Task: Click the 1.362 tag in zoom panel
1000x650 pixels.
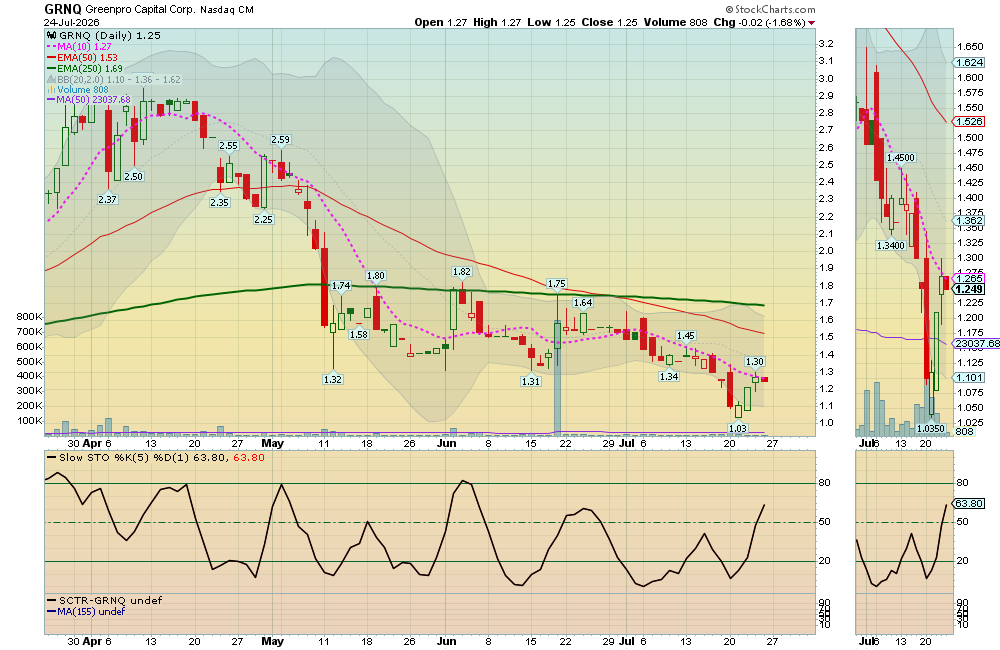Action: 969,221
